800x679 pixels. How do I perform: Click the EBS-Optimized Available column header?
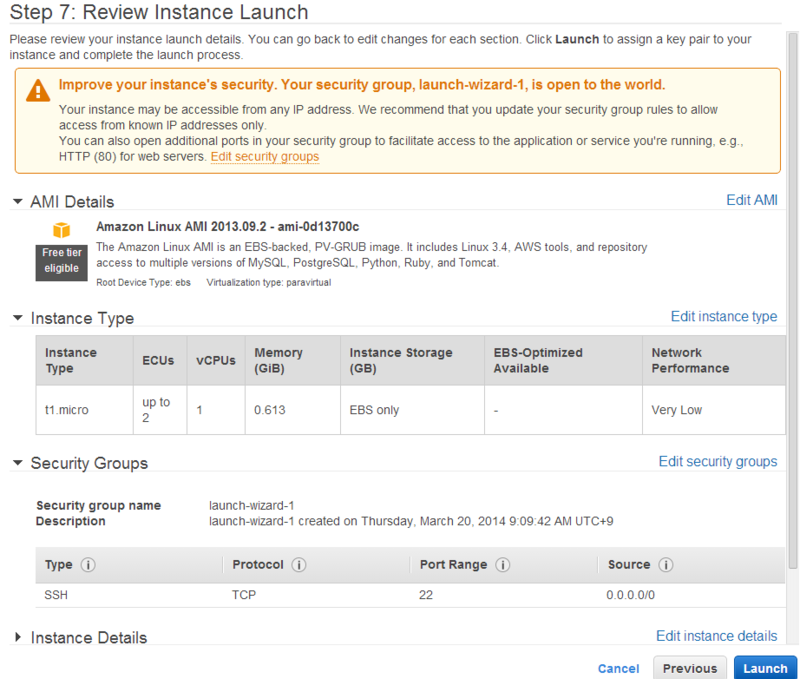[563, 360]
